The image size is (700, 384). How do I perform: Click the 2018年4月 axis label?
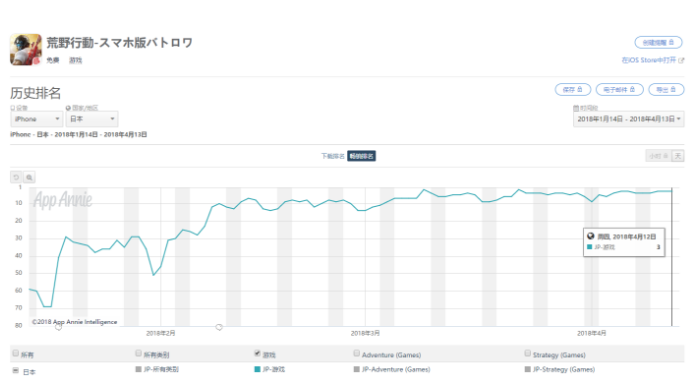tap(592, 333)
